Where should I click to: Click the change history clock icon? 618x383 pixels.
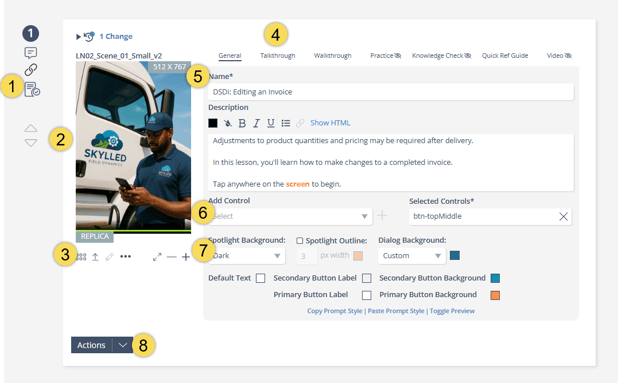point(89,36)
